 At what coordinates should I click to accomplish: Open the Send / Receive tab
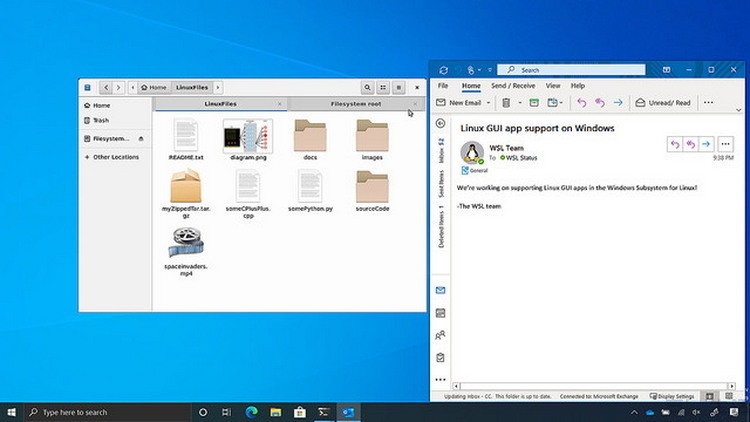click(x=513, y=86)
